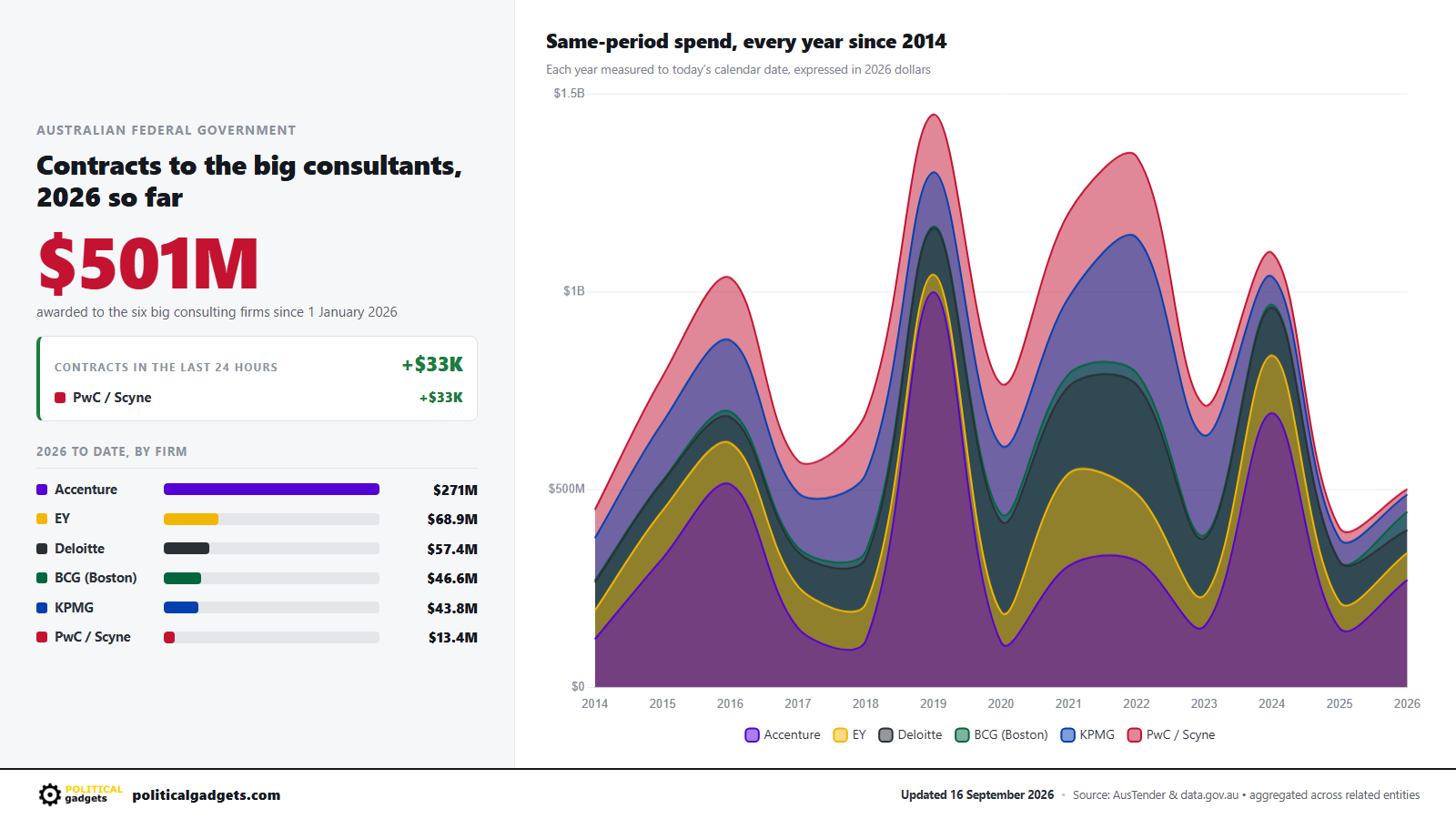The height and width of the screenshot is (819, 1456).
Task: Click the chart title Same-period spend
Action: click(746, 42)
